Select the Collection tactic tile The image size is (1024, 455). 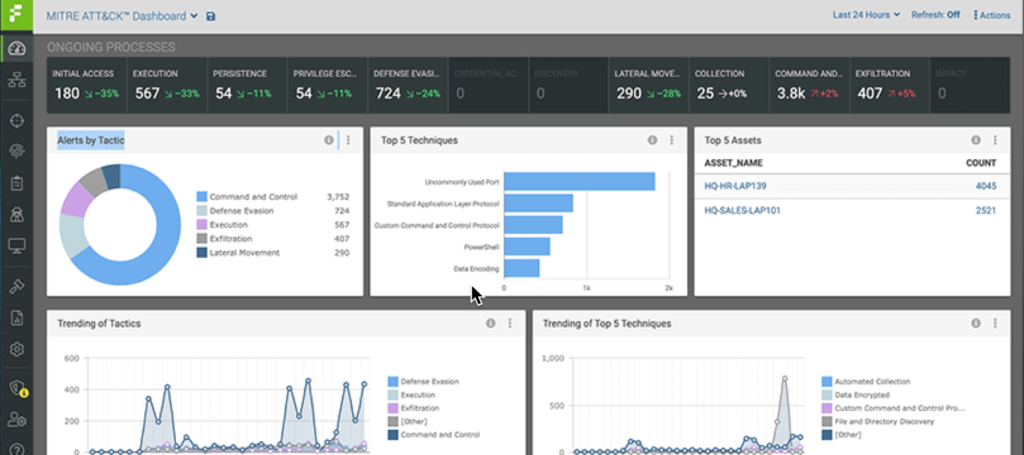(729, 85)
